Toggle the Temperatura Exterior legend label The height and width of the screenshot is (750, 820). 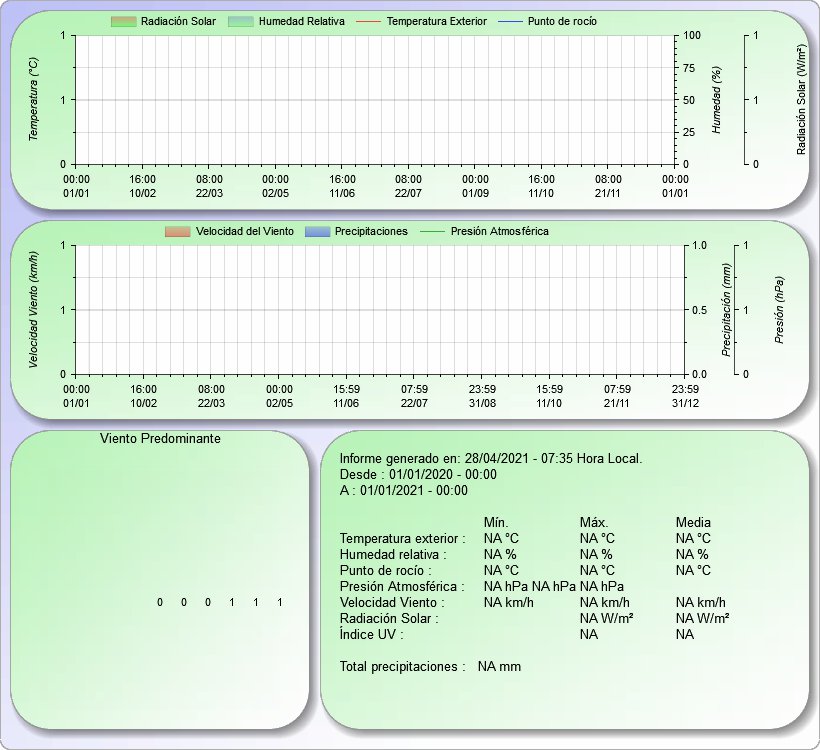436,21
